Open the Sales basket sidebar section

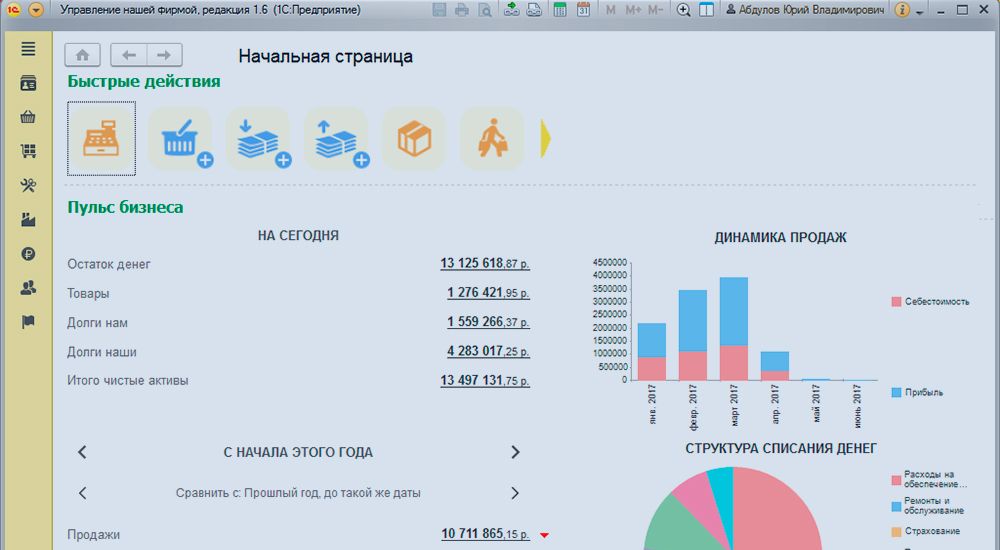pos(28,117)
